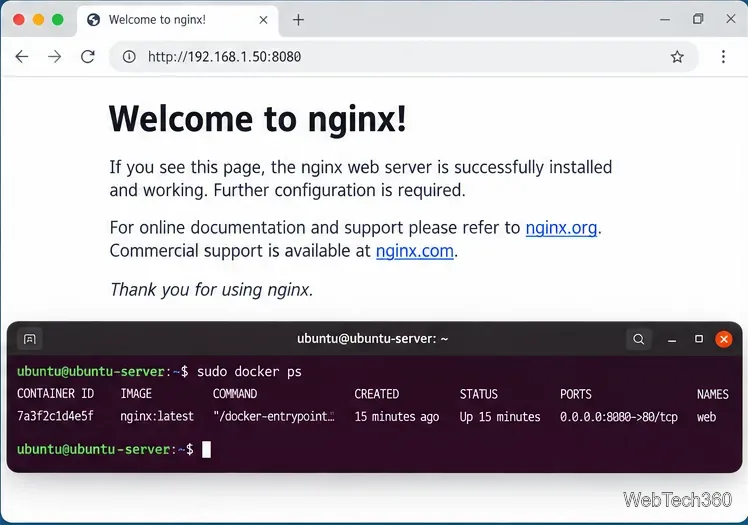Minimize the terminal window

672,340
